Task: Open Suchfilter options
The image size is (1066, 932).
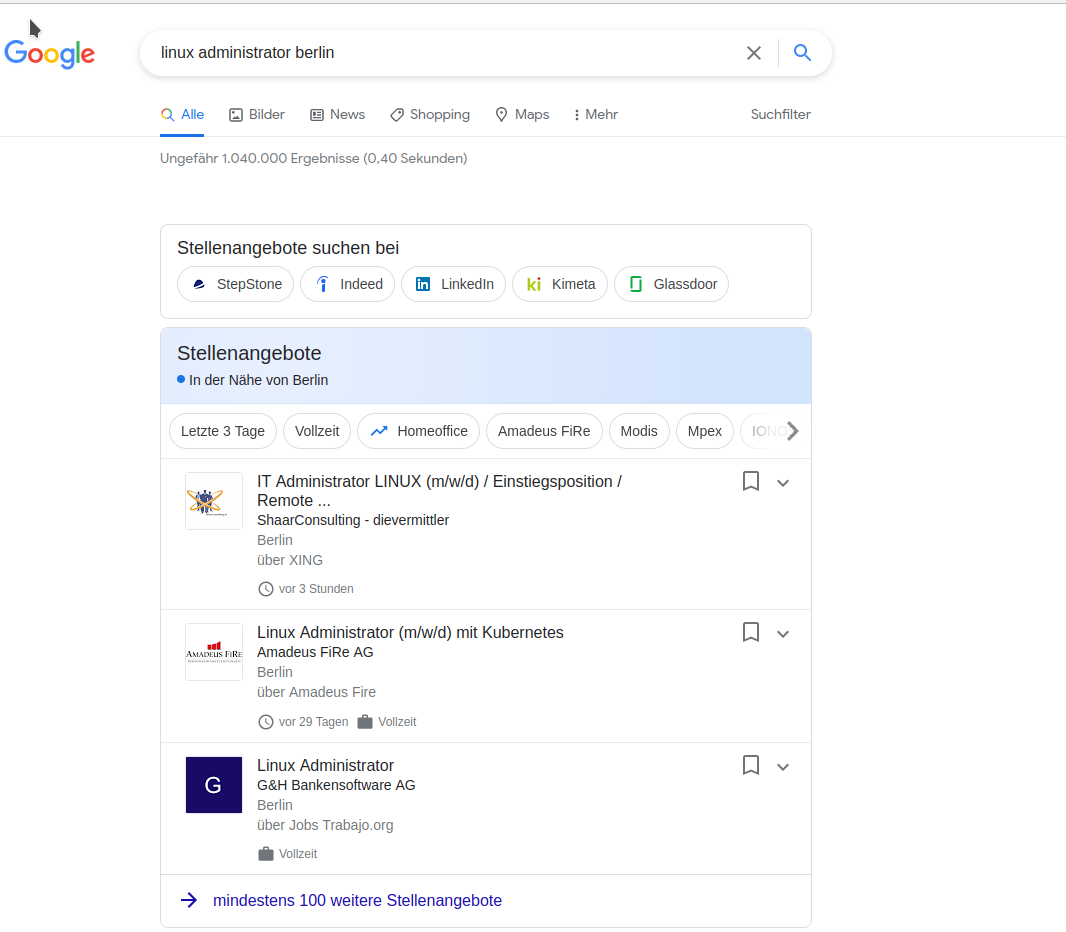Action: click(x=780, y=114)
